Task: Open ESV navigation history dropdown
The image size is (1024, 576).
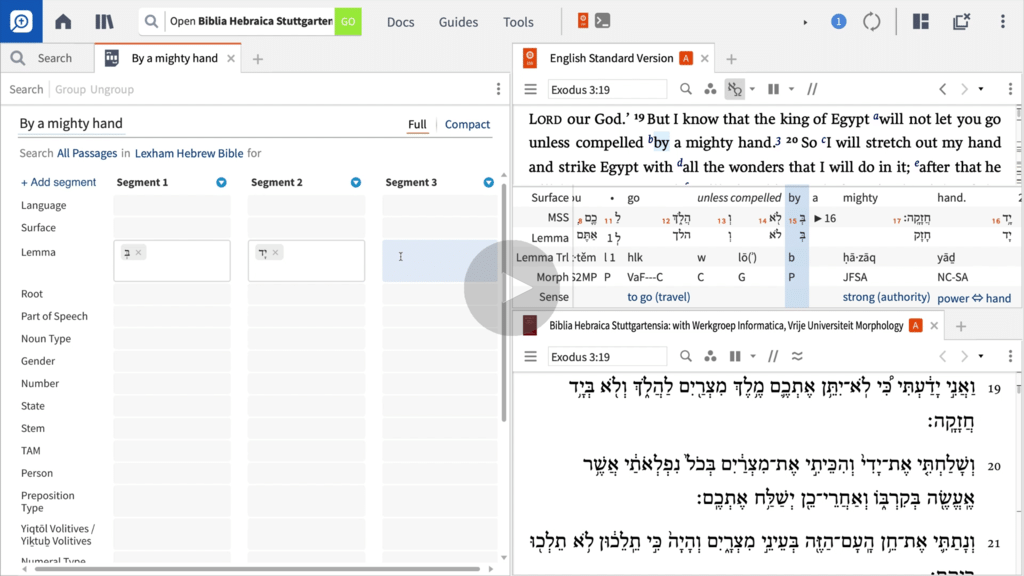Action: (981, 89)
